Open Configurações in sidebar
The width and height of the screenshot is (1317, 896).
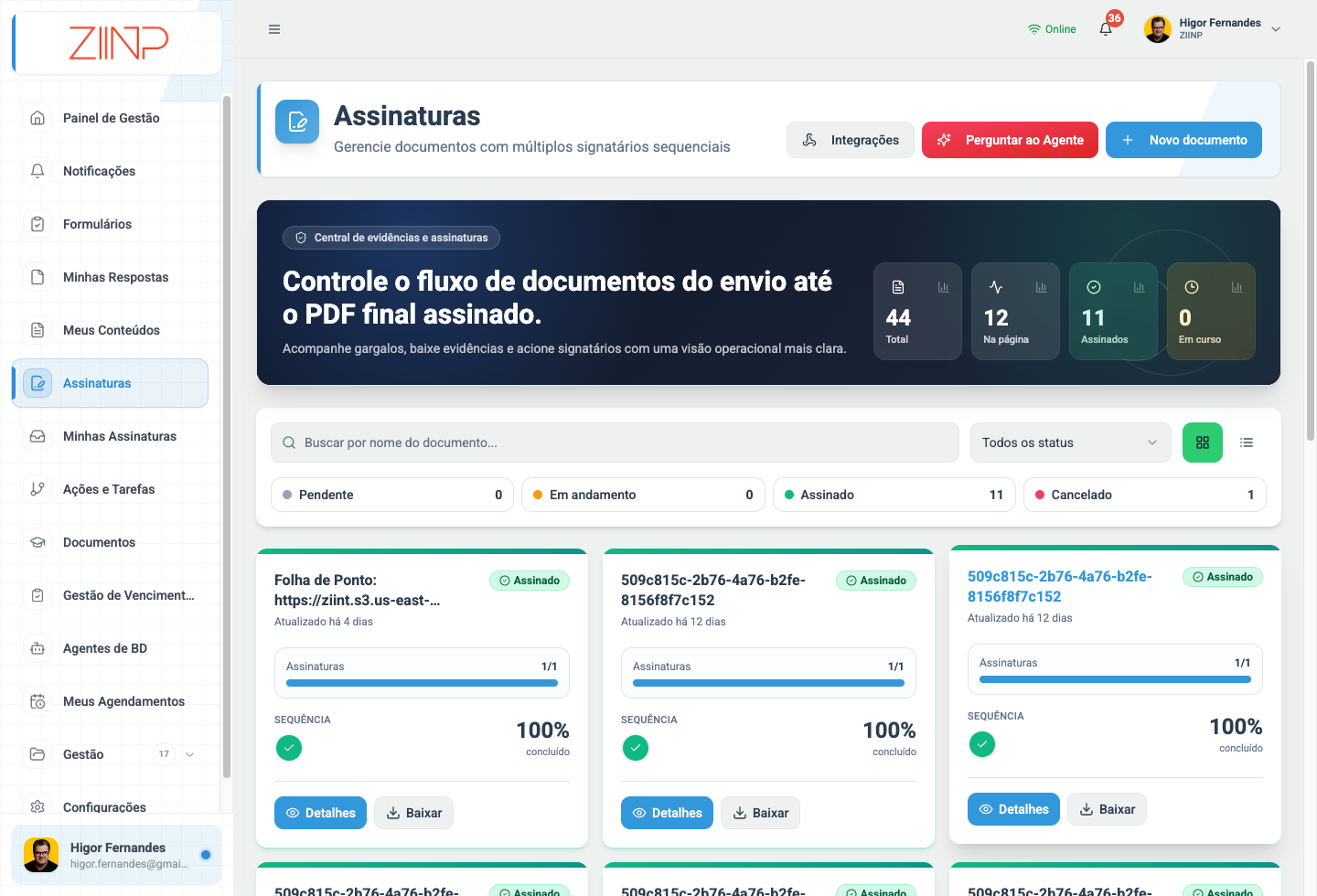[110, 807]
